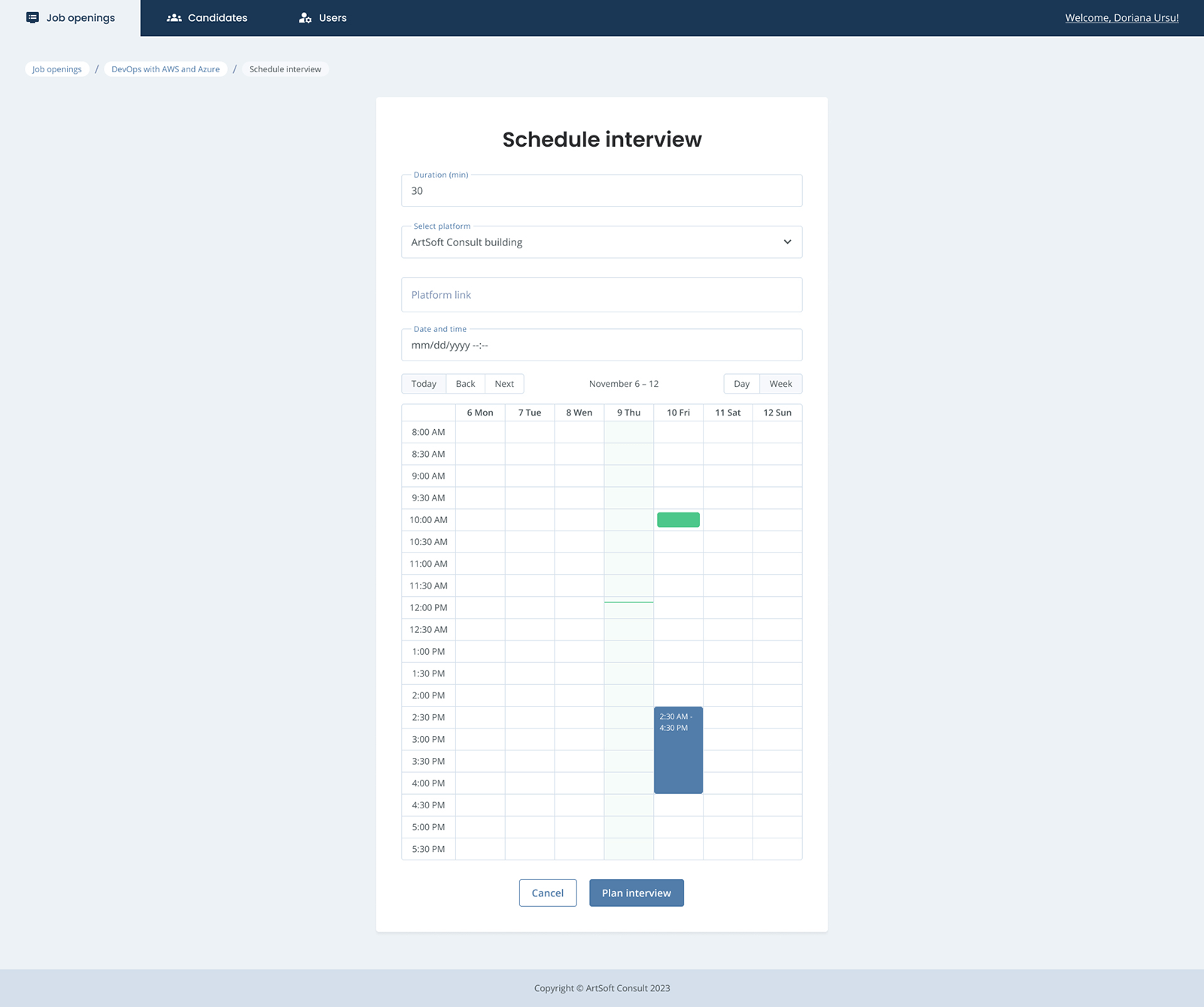Select the 6 Mon column header
The width and height of the screenshot is (1204, 1007).
tap(480, 412)
